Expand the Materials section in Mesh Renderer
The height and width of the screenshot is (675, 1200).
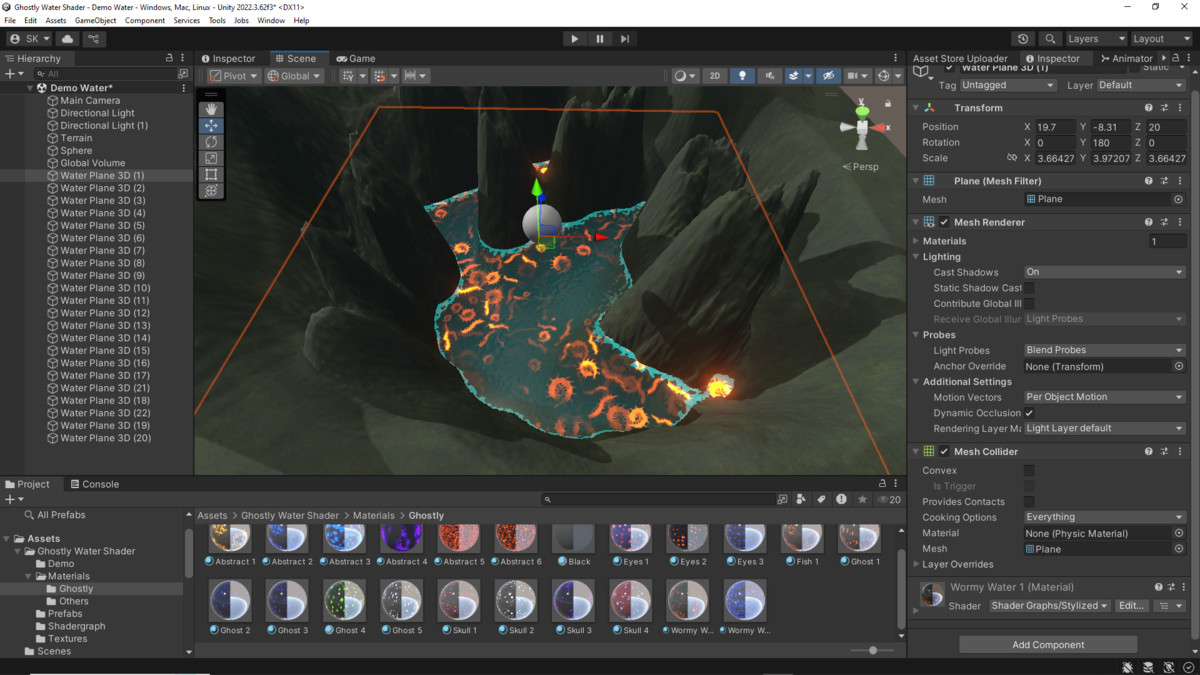pyautogui.click(x=917, y=241)
